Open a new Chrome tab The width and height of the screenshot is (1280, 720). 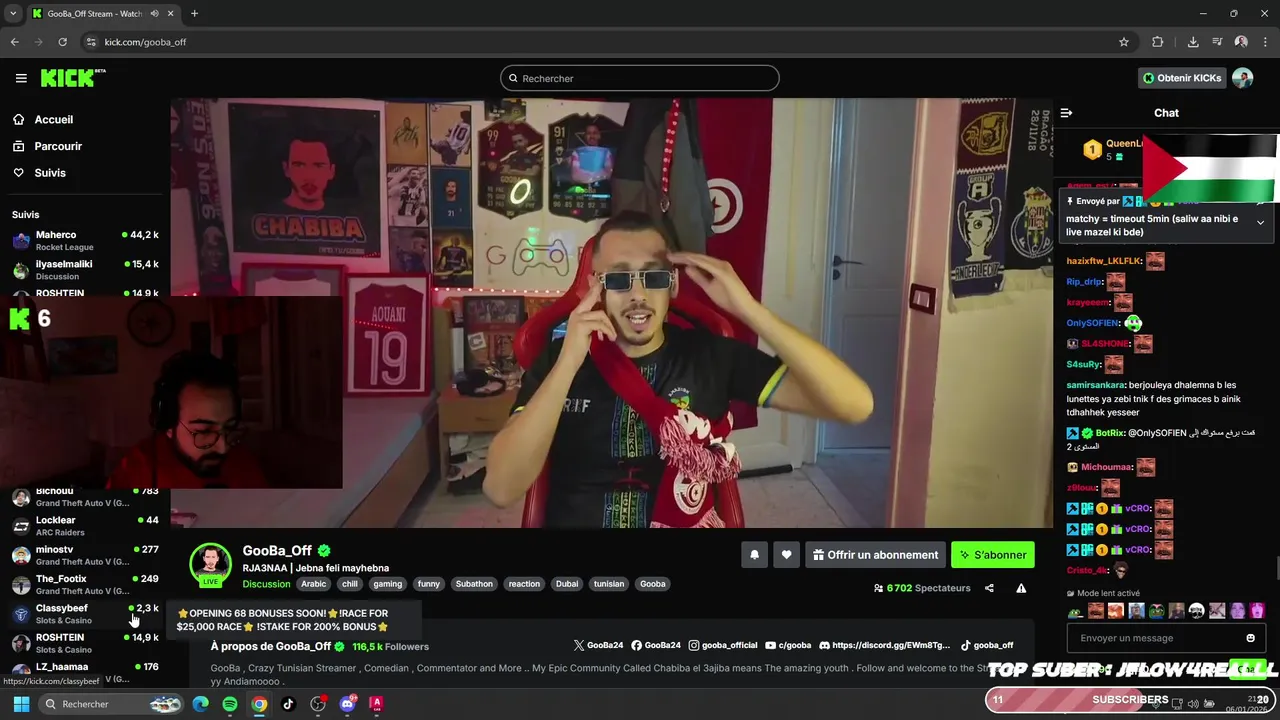click(194, 14)
